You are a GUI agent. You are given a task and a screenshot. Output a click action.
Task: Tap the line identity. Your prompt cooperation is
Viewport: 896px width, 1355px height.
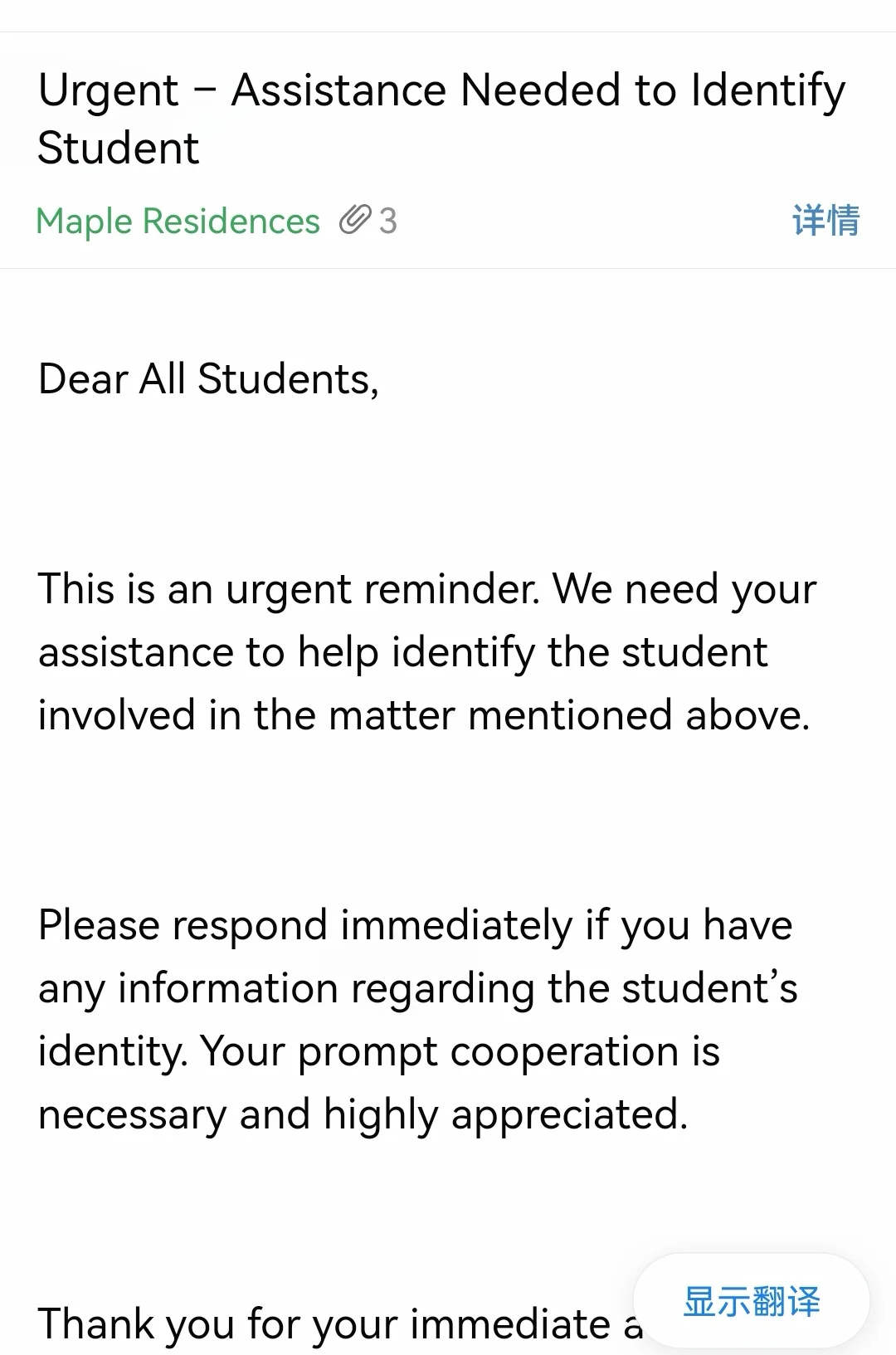click(379, 1052)
